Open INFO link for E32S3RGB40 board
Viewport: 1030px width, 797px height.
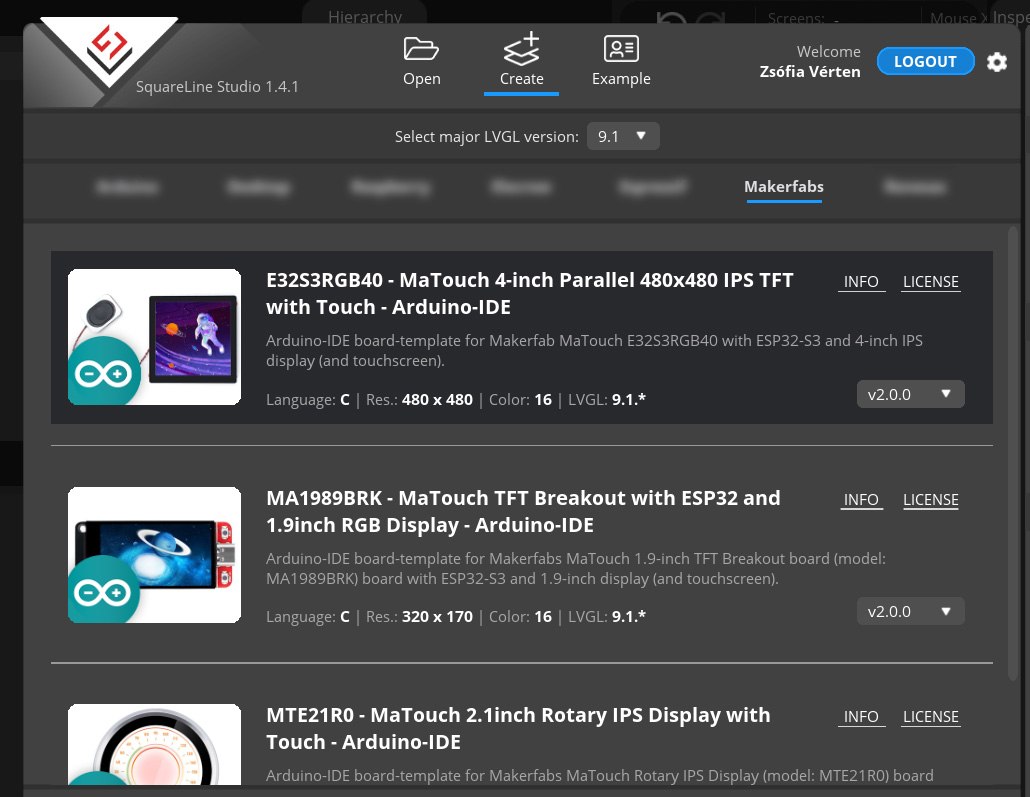pyautogui.click(x=861, y=282)
